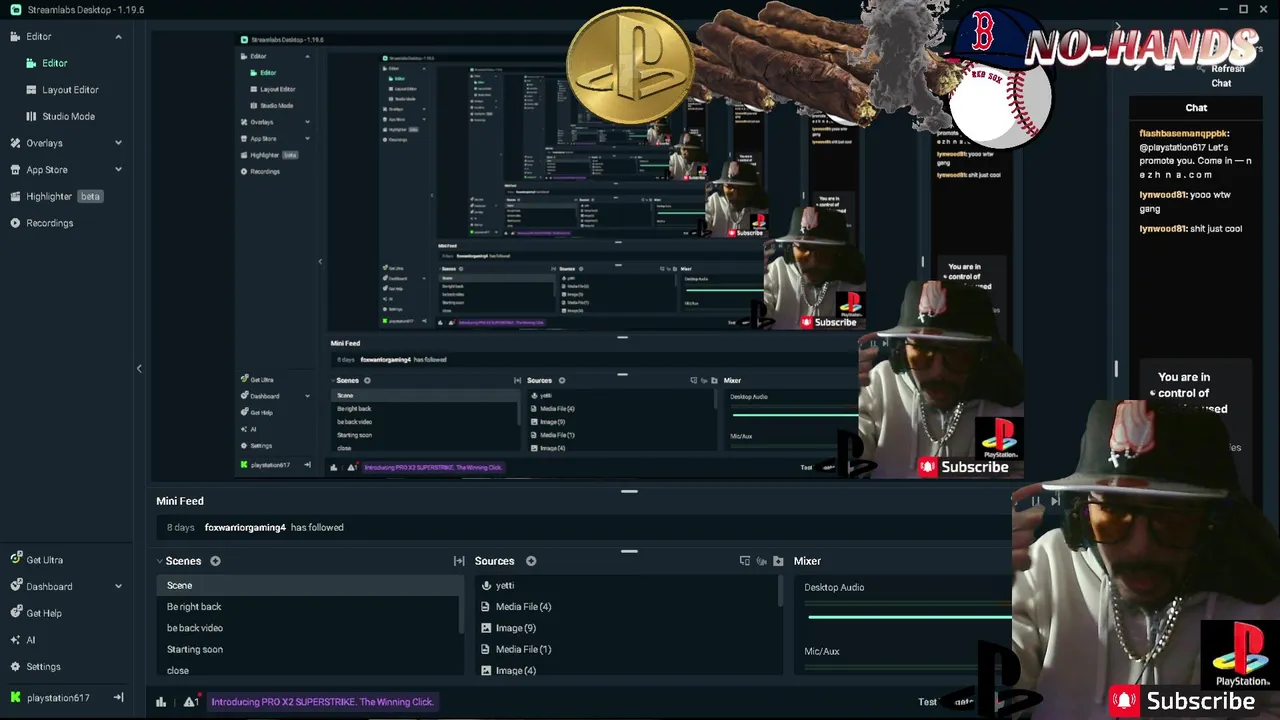Open Layout Editor

pos(70,90)
